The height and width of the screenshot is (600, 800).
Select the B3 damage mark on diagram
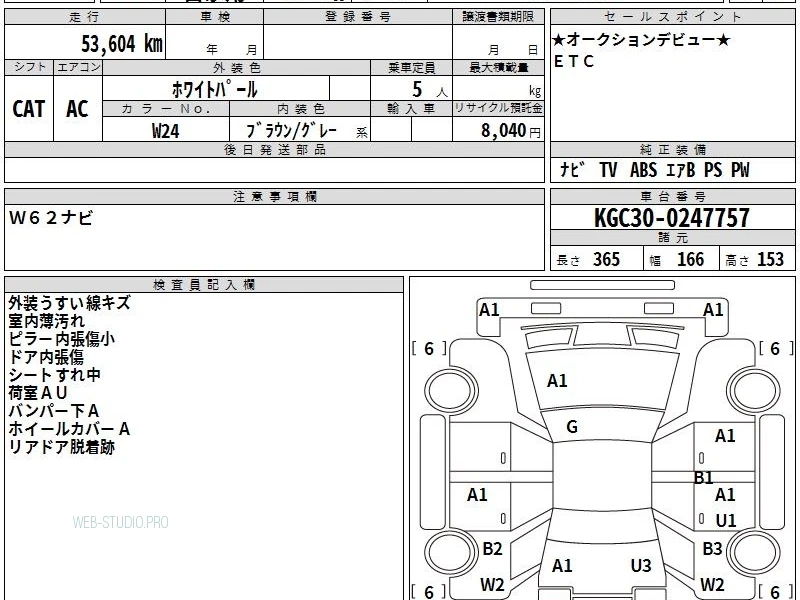pyautogui.click(x=712, y=549)
